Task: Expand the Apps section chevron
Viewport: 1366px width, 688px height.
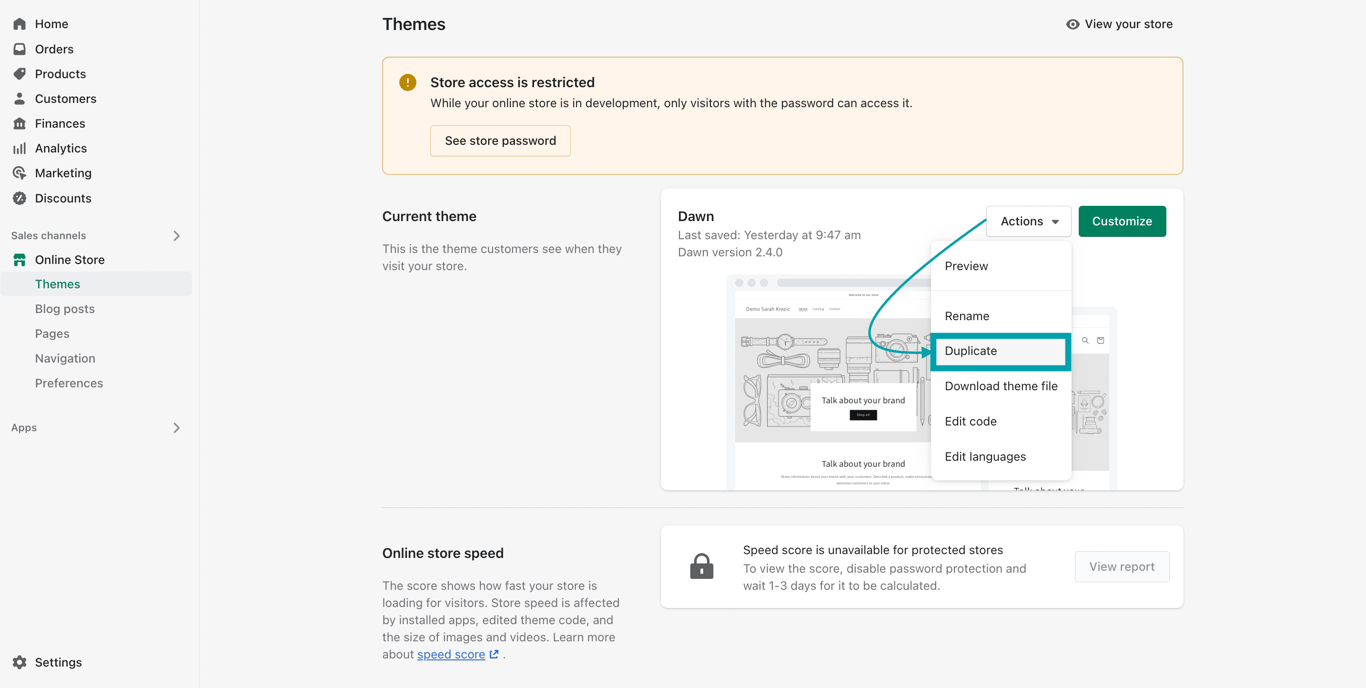Action: pos(177,428)
